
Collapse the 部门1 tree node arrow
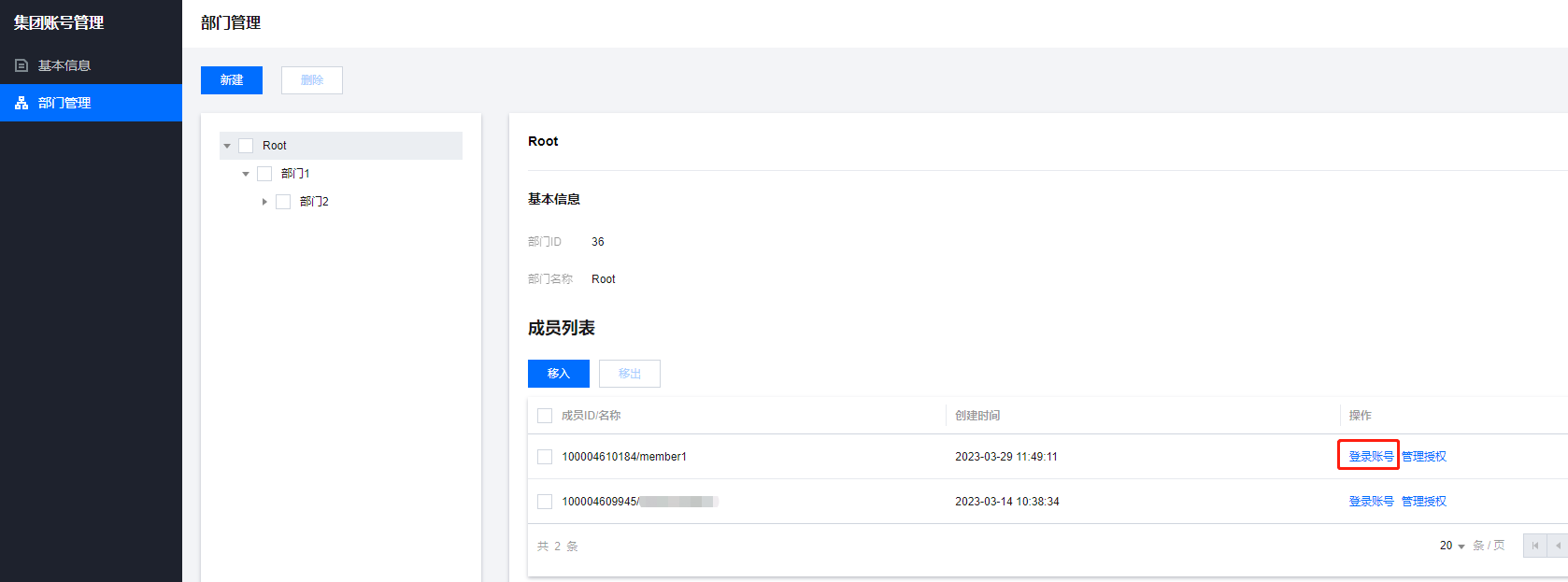[x=246, y=174]
